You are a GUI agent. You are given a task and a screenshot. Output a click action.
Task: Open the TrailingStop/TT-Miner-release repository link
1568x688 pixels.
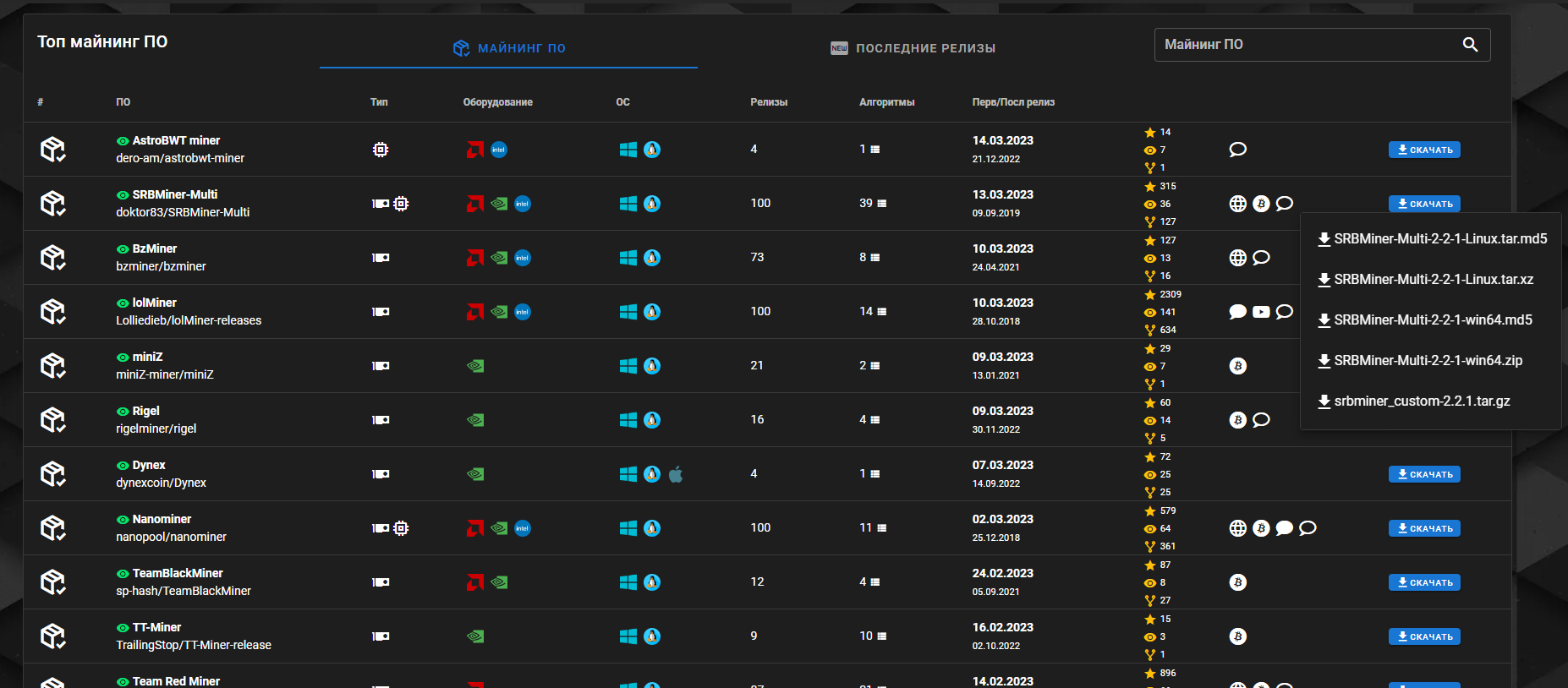194,645
